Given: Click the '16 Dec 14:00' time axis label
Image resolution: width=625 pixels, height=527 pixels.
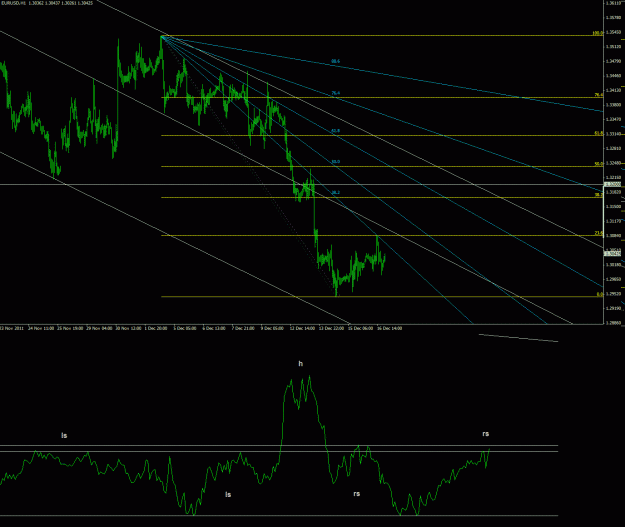Looking at the screenshot, I should tap(389, 328).
